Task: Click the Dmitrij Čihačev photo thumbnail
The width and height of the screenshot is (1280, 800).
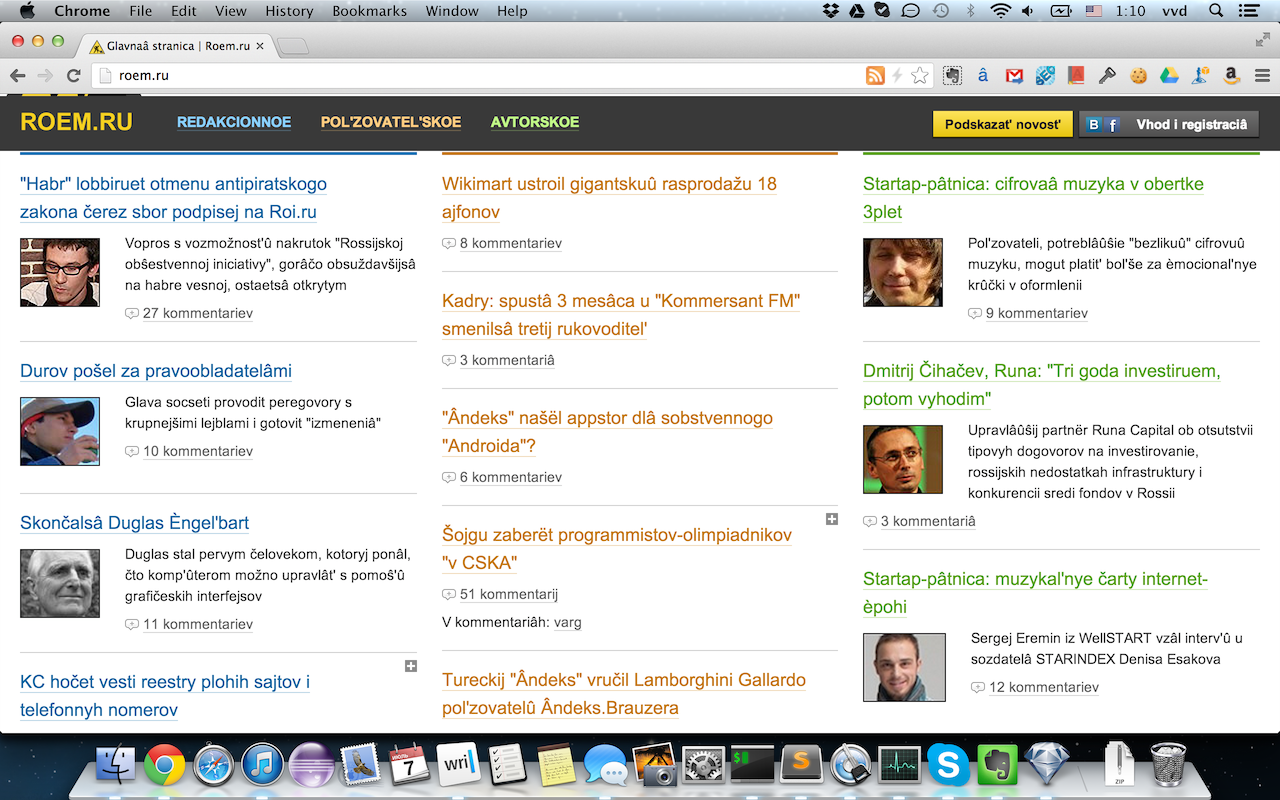Action: click(903, 459)
